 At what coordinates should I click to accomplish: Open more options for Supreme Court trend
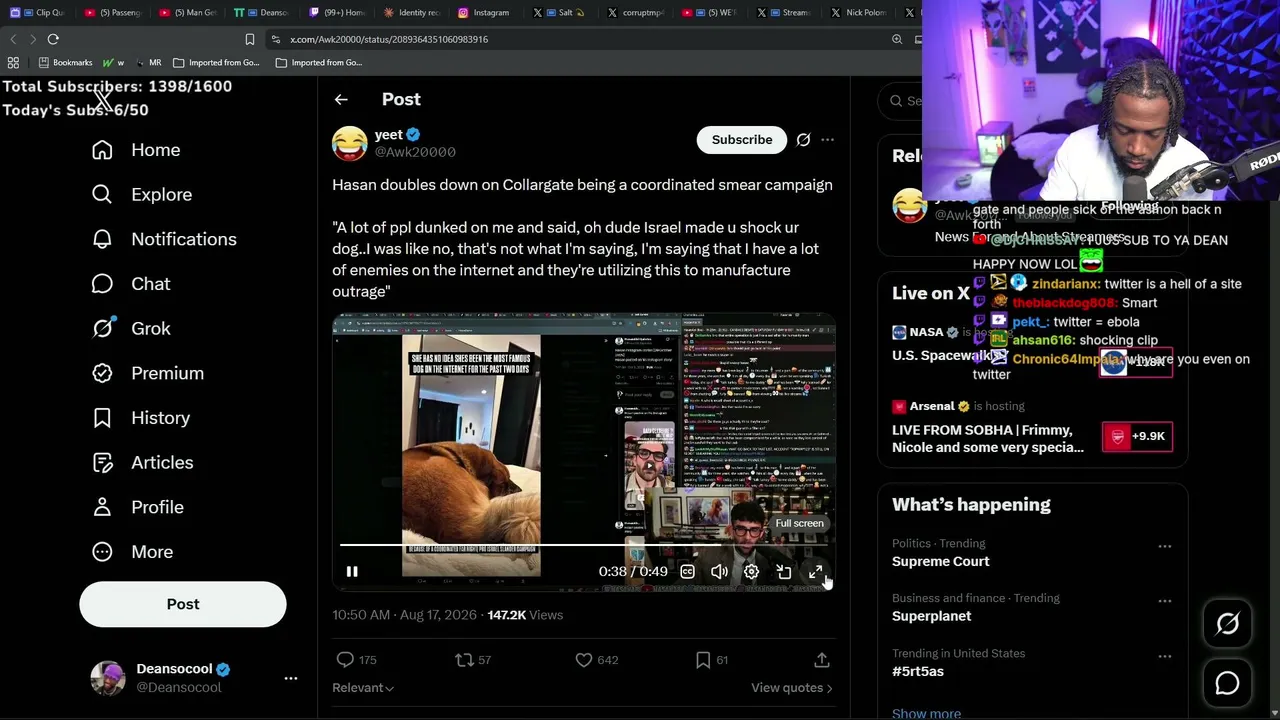(x=1165, y=546)
